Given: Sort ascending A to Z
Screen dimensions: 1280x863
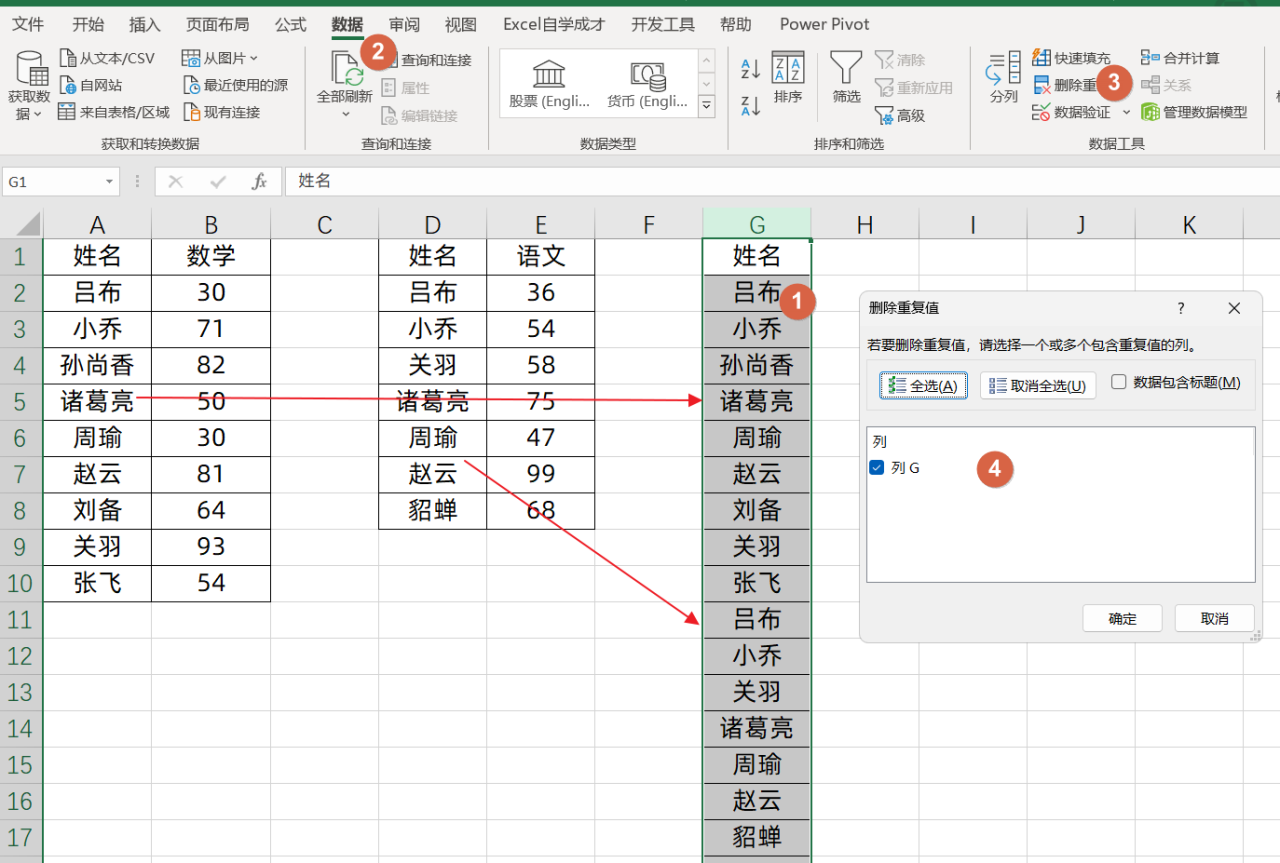Looking at the screenshot, I should pos(750,69).
